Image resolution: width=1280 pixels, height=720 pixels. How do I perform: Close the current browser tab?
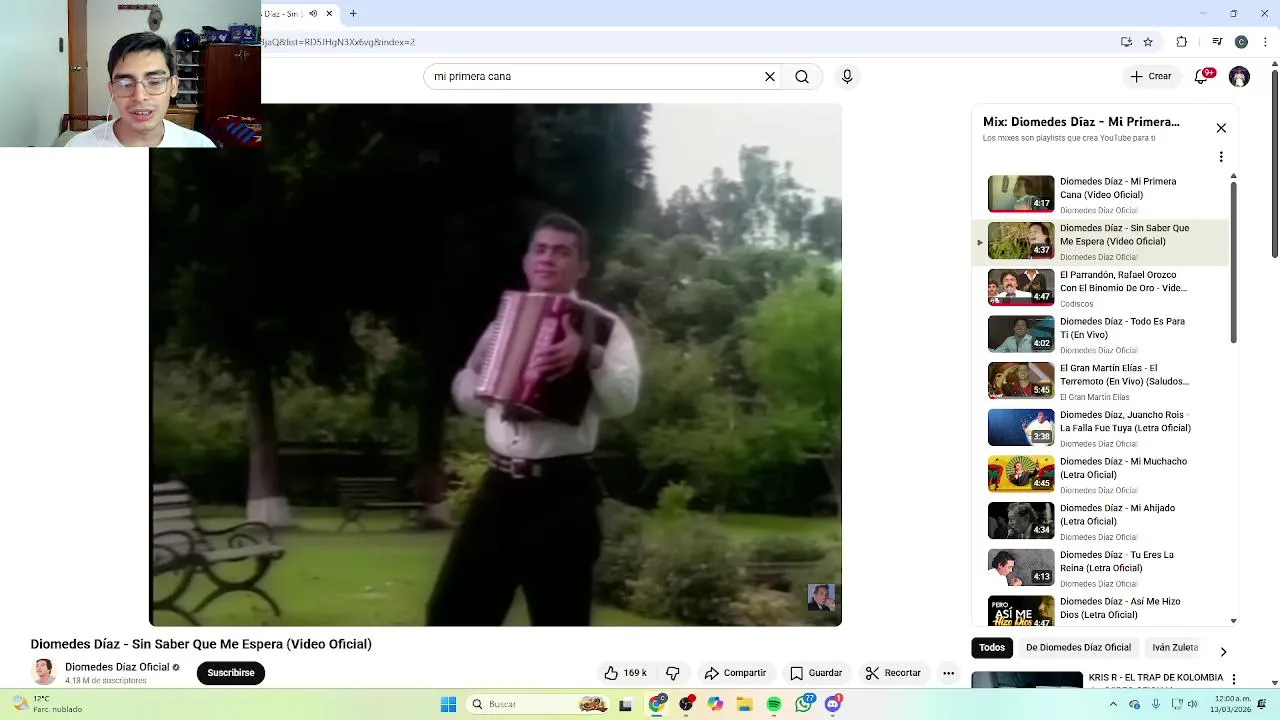tap(329, 13)
